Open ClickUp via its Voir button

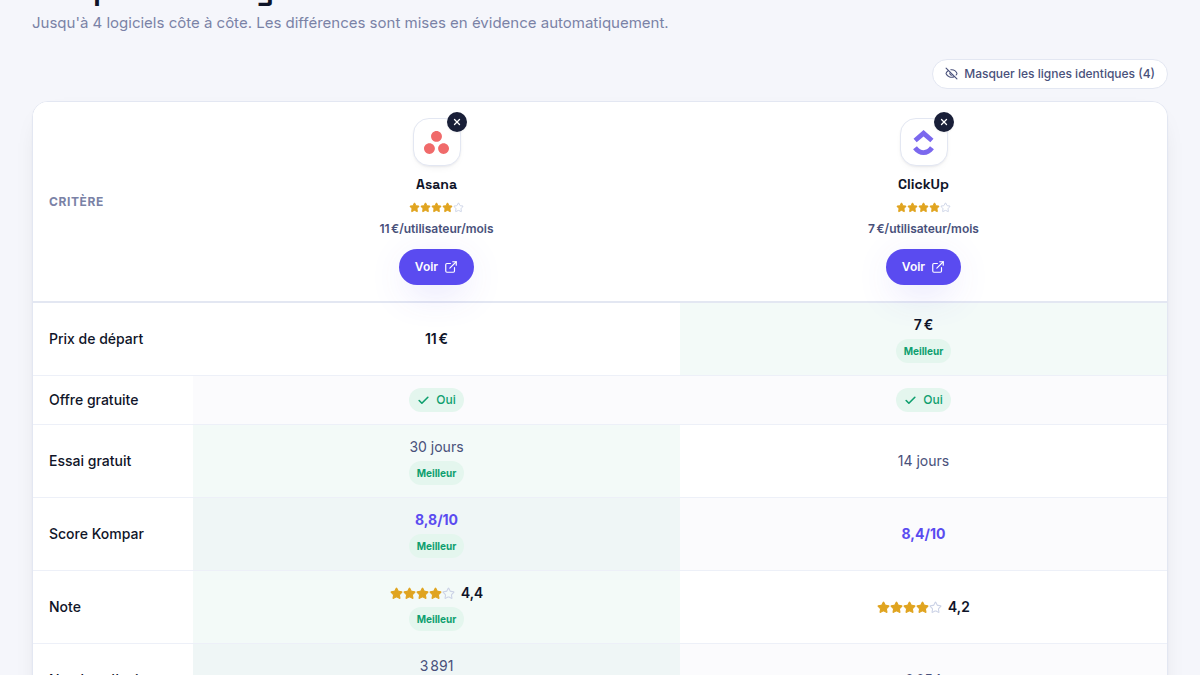coord(923,267)
